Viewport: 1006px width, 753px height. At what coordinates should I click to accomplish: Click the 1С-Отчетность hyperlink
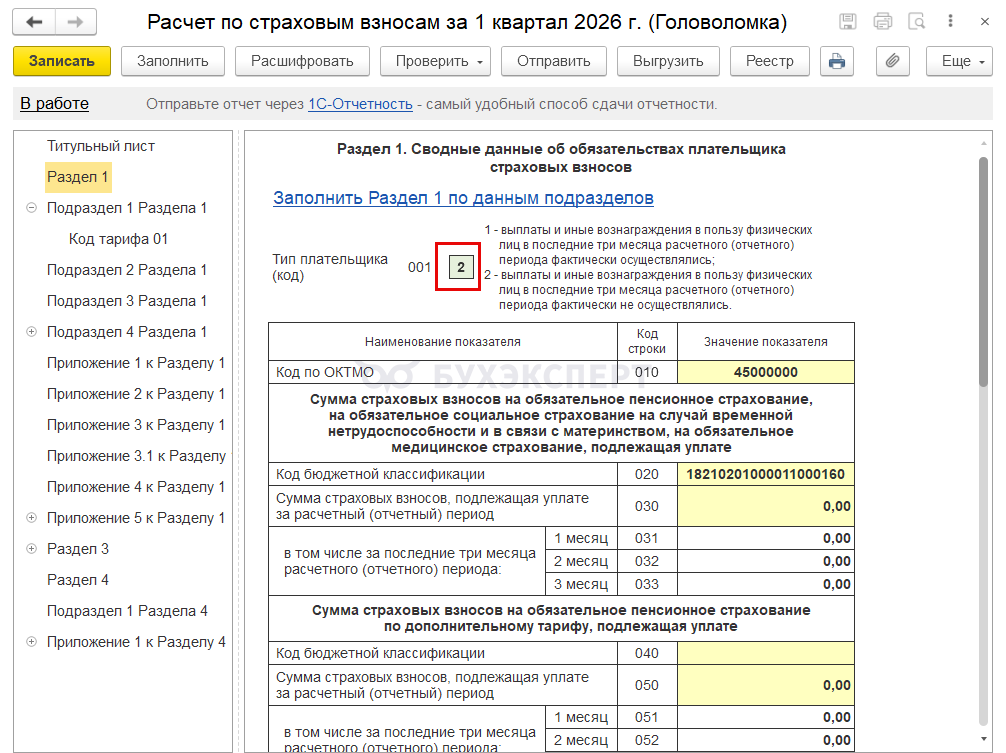coord(360,104)
